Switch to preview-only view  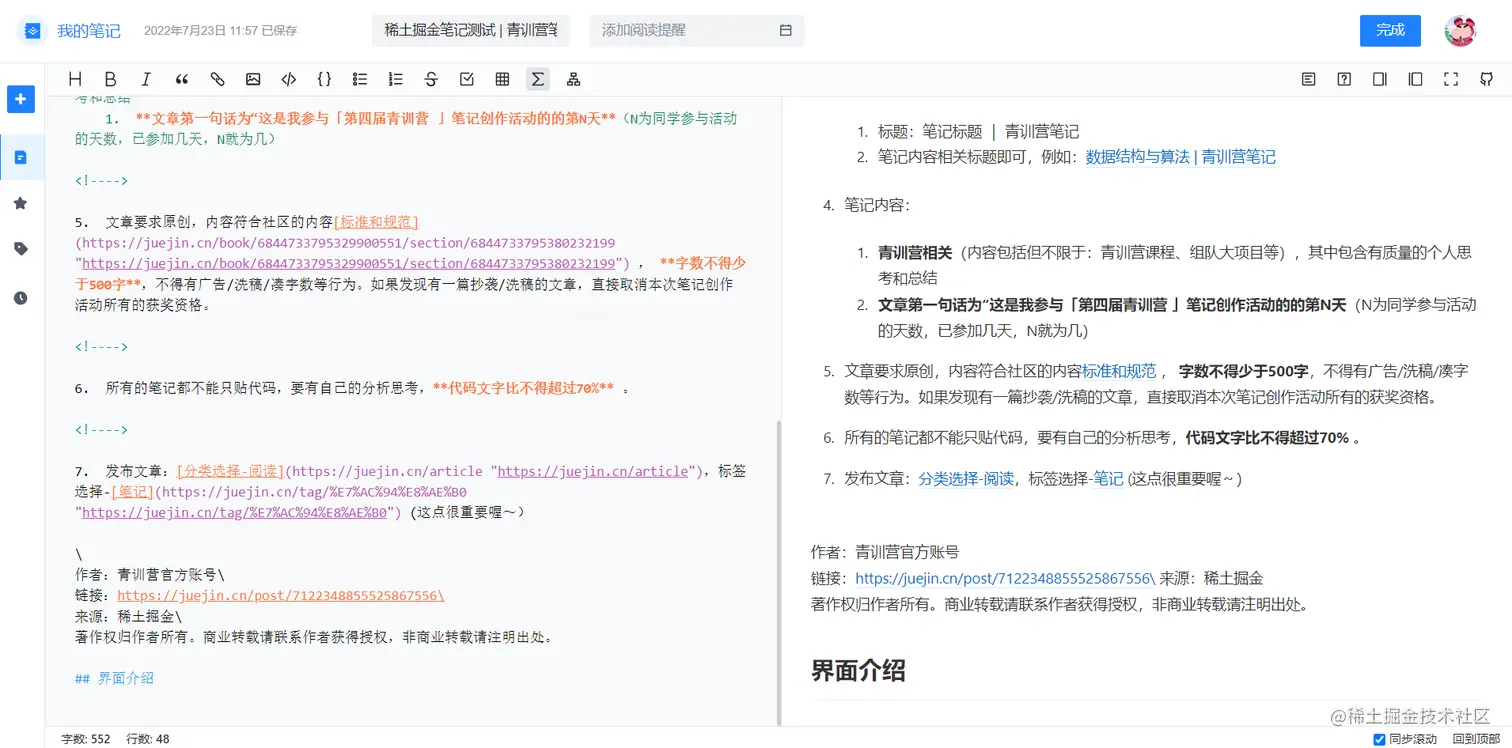tap(1415, 79)
